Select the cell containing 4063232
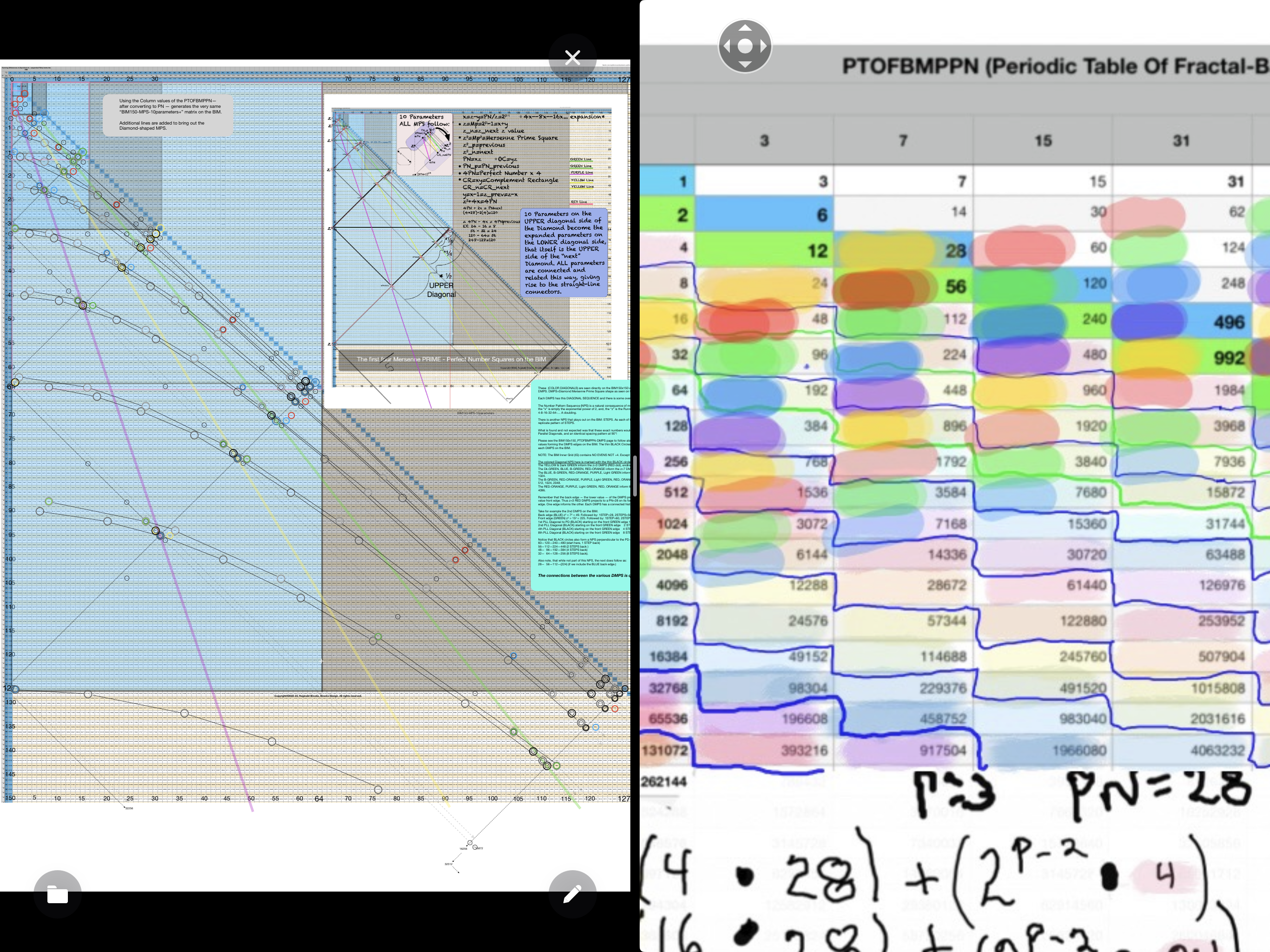This screenshot has height=952, width=1270. [x=1182, y=750]
